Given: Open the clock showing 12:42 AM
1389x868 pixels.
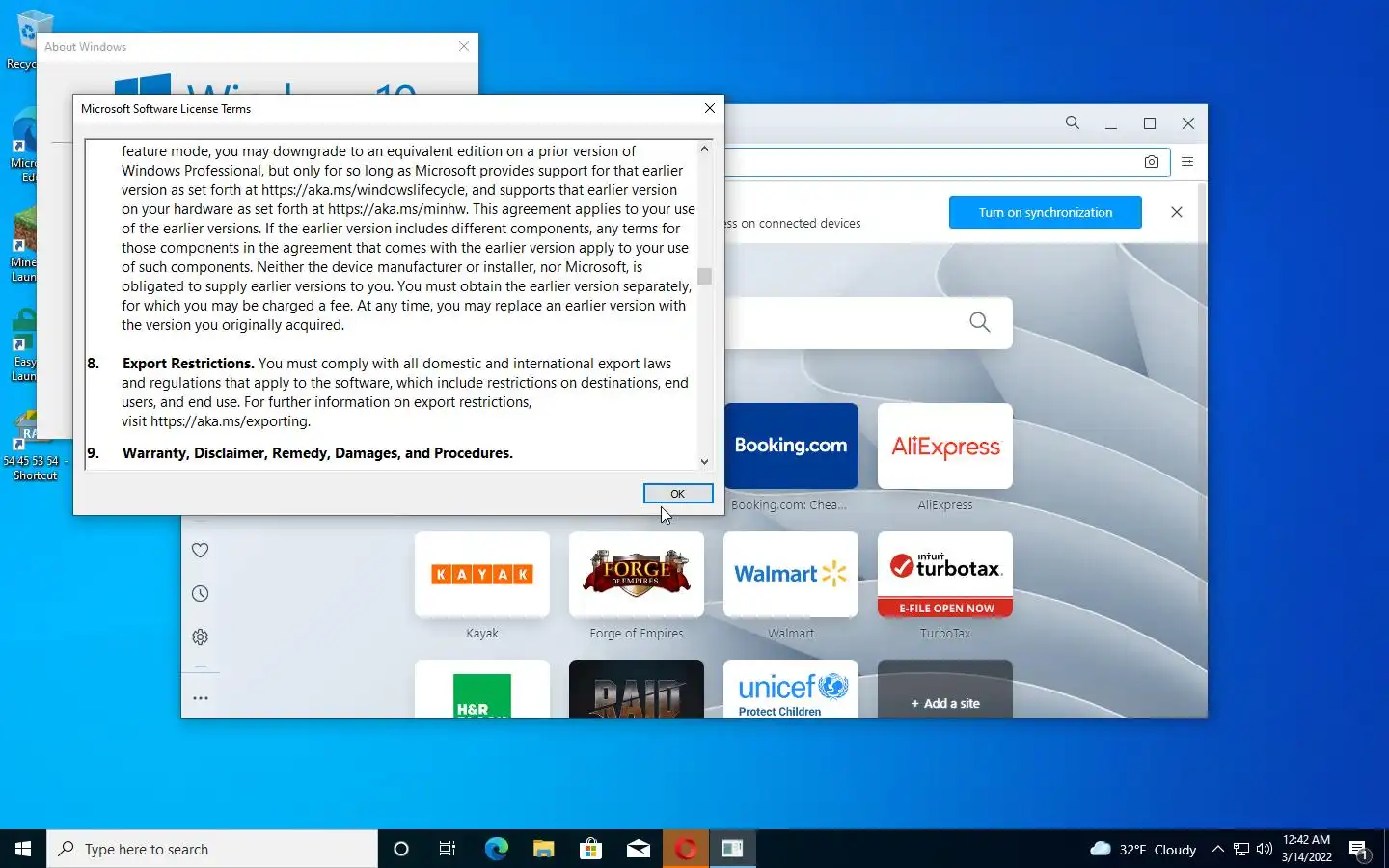Looking at the screenshot, I should pyautogui.click(x=1307, y=849).
